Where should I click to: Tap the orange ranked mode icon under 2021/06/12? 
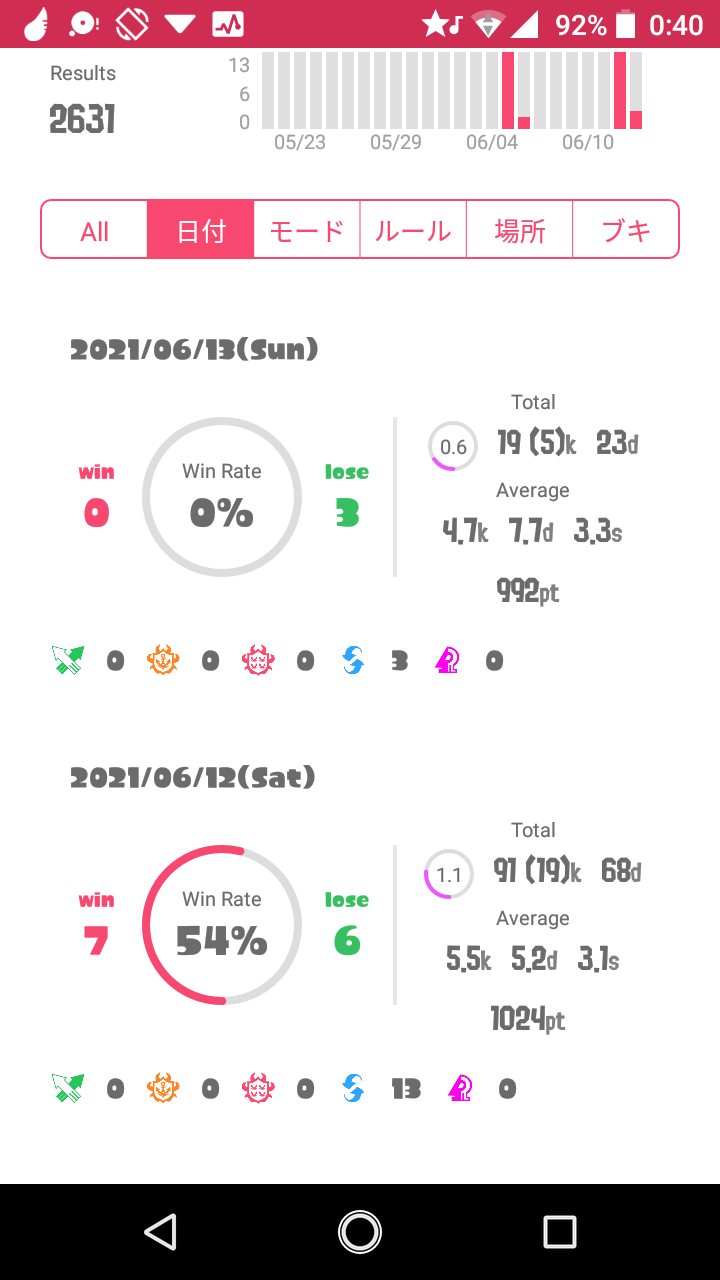(x=163, y=1088)
